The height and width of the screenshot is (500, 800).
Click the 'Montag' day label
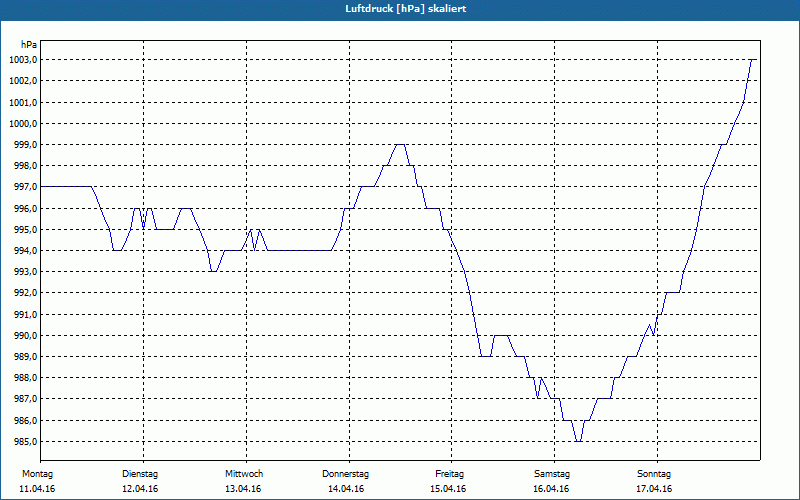(37, 474)
